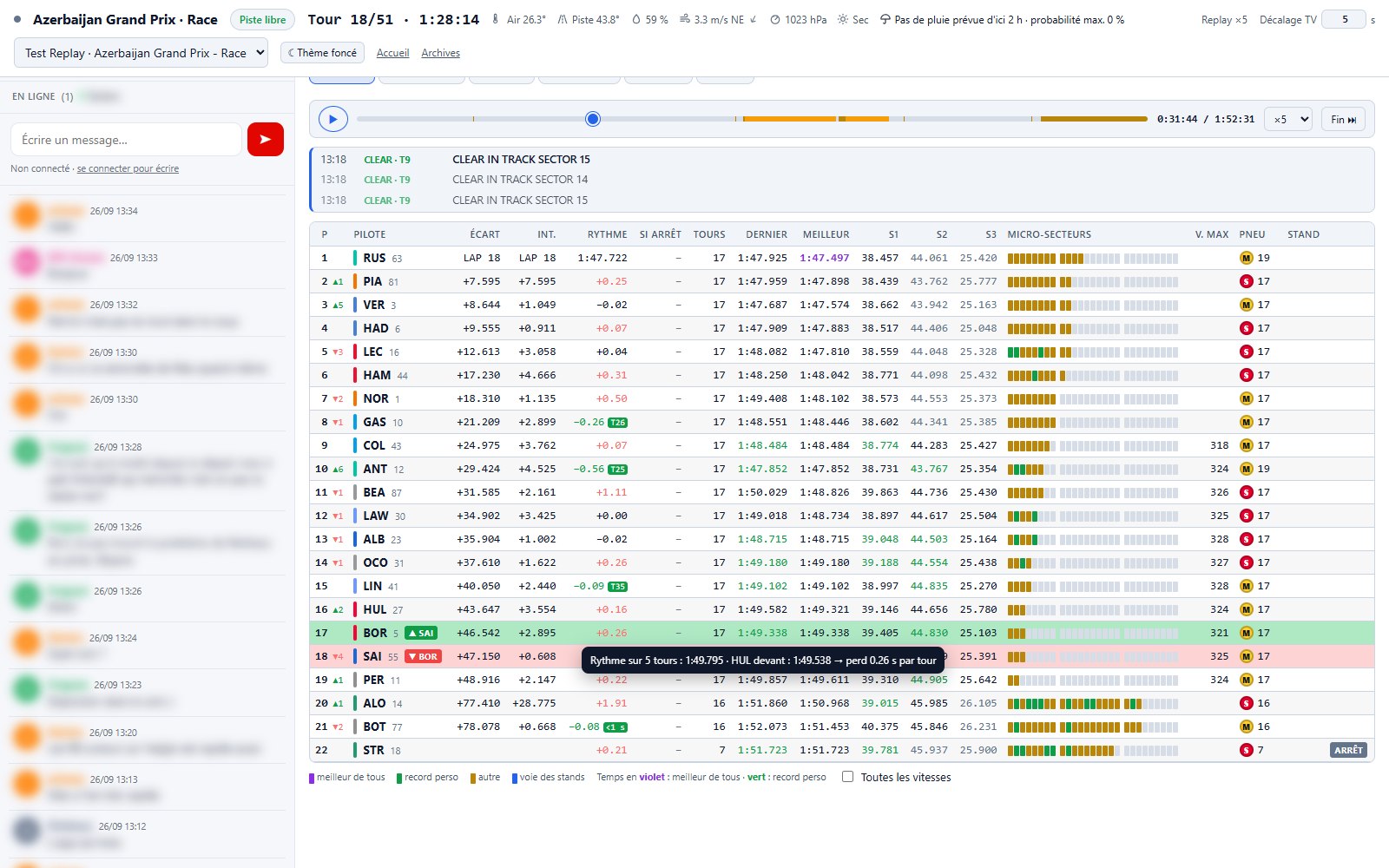This screenshot has width=1389, height=868.
Task: Click the medium tyre icon in ANT row
Action: tap(1247, 469)
